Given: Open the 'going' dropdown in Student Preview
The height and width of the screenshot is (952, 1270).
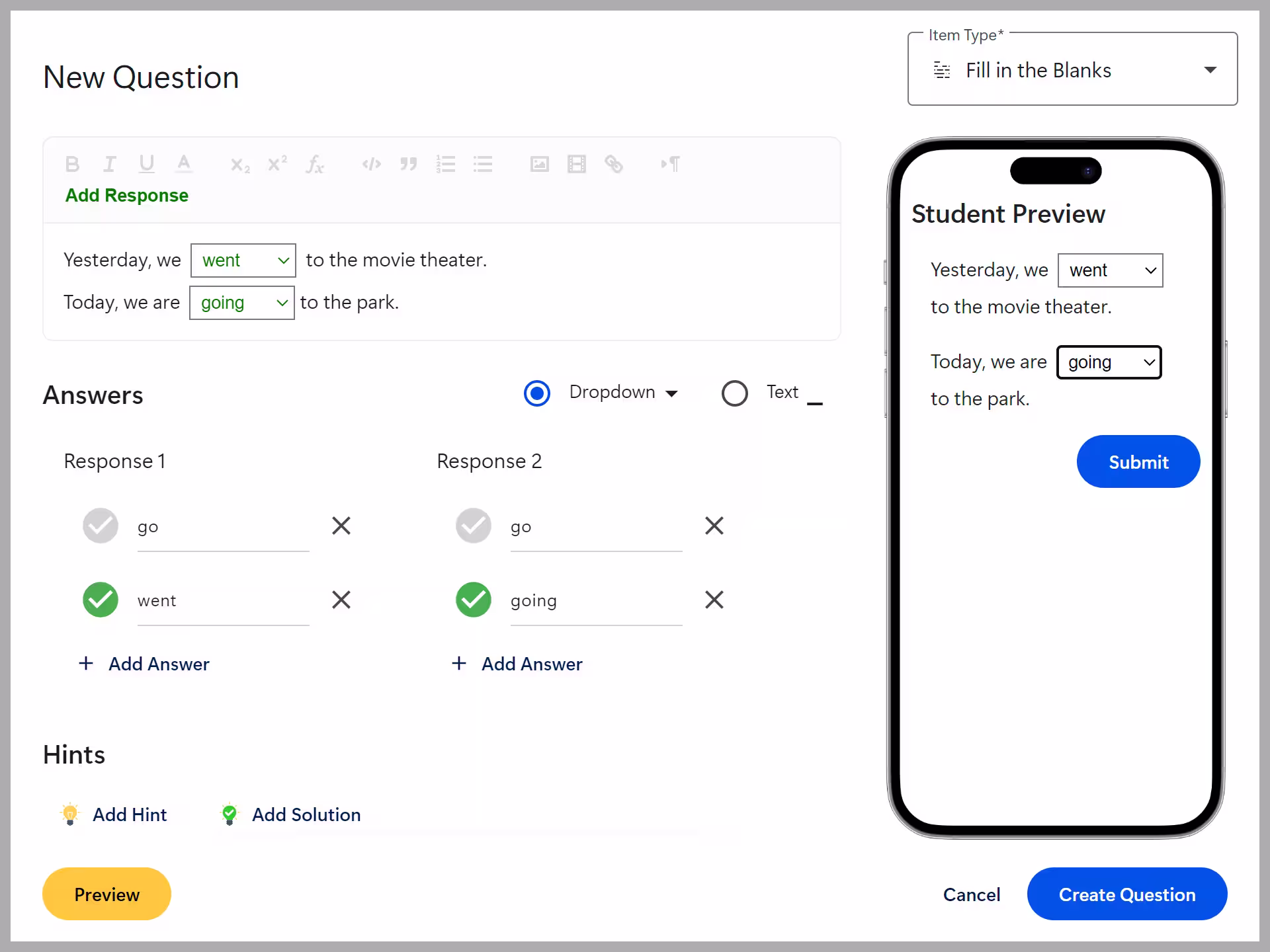Looking at the screenshot, I should pos(1109,362).
